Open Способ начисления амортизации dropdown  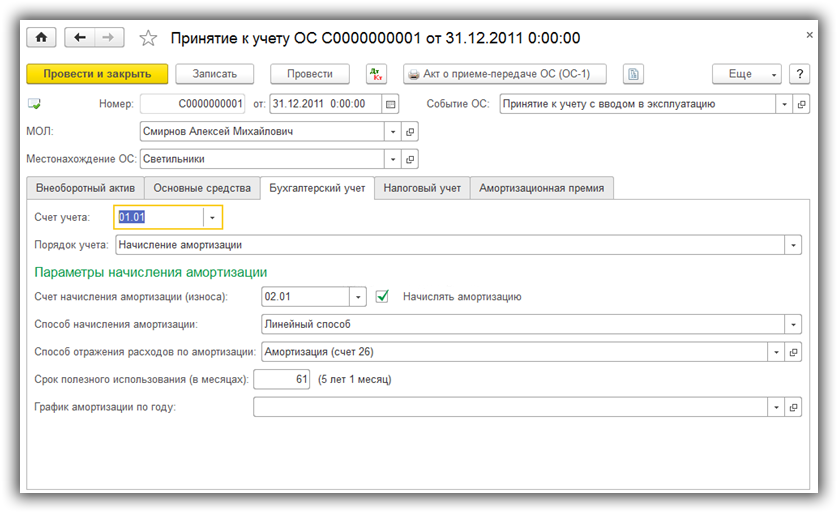[793, 324]
